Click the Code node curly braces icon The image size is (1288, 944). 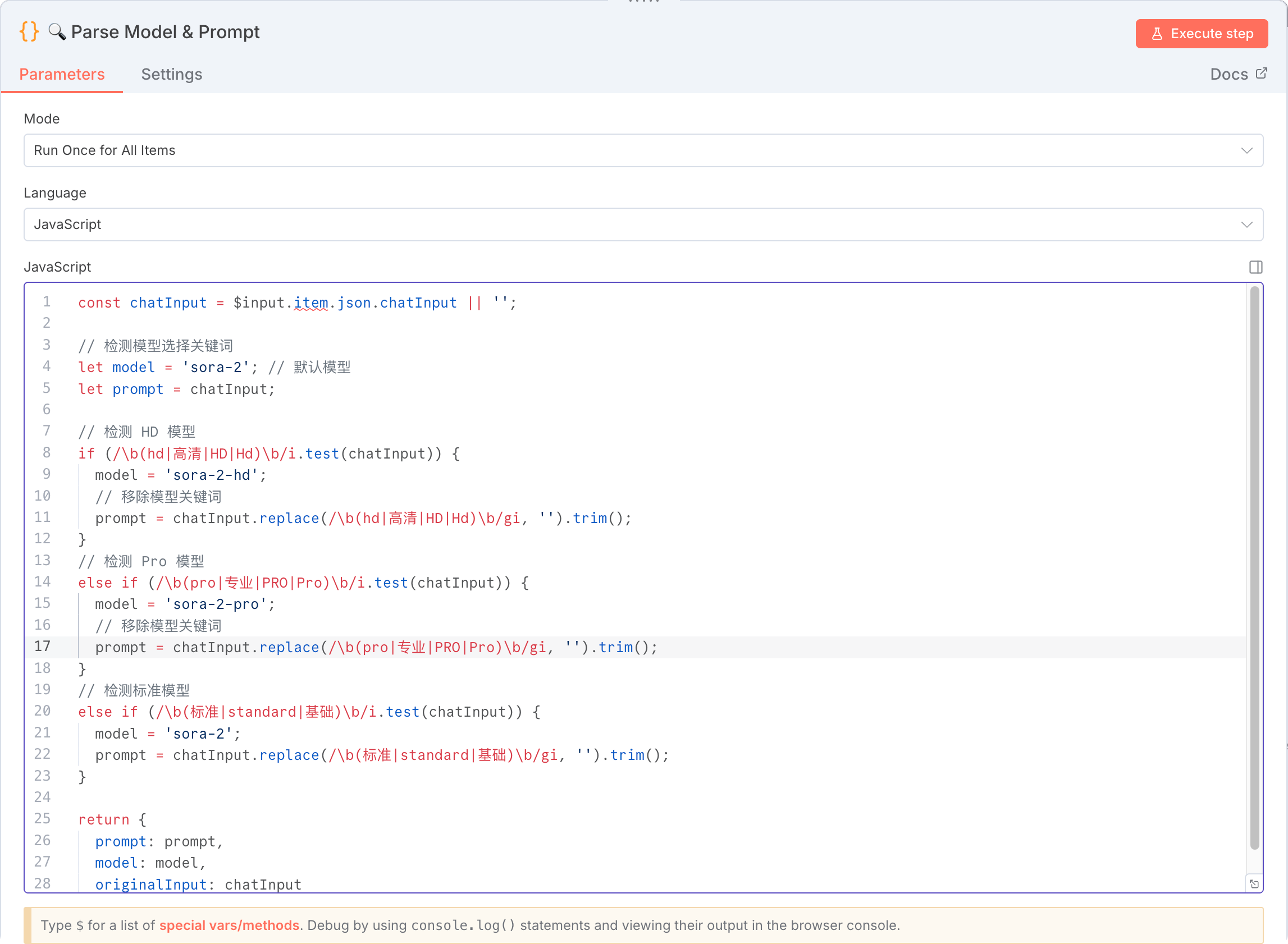coord(29,31)
